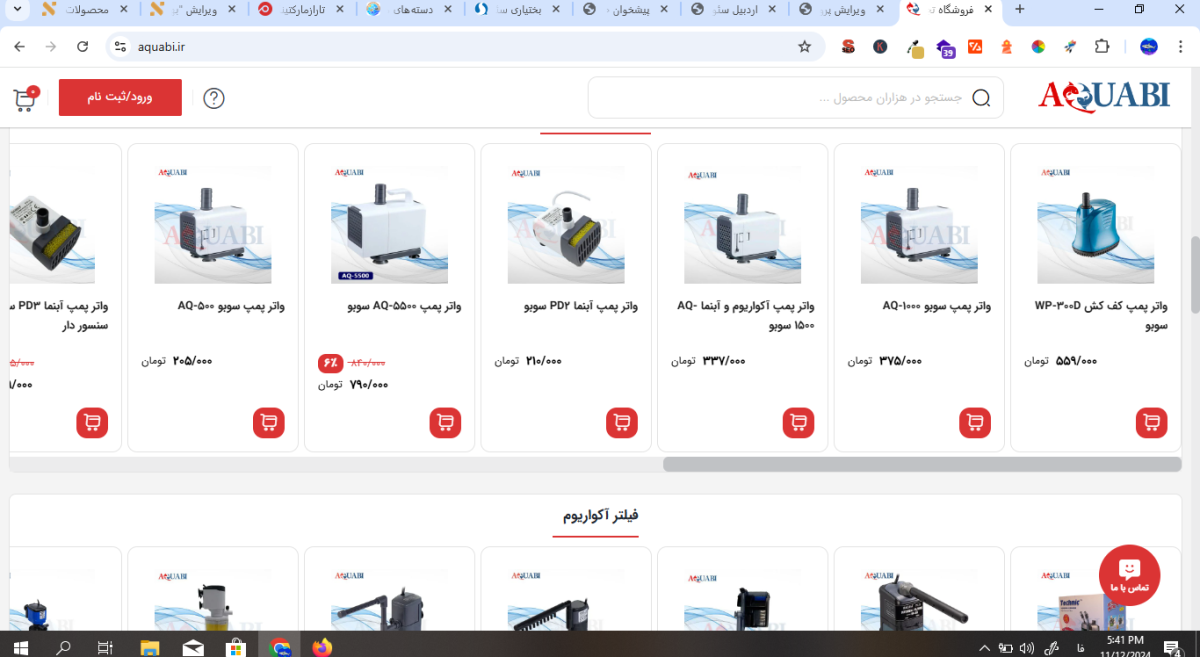1200x657 pixels.
Task: Click the فیلتر آکواریوم section heading
Action: pos(600,515)
